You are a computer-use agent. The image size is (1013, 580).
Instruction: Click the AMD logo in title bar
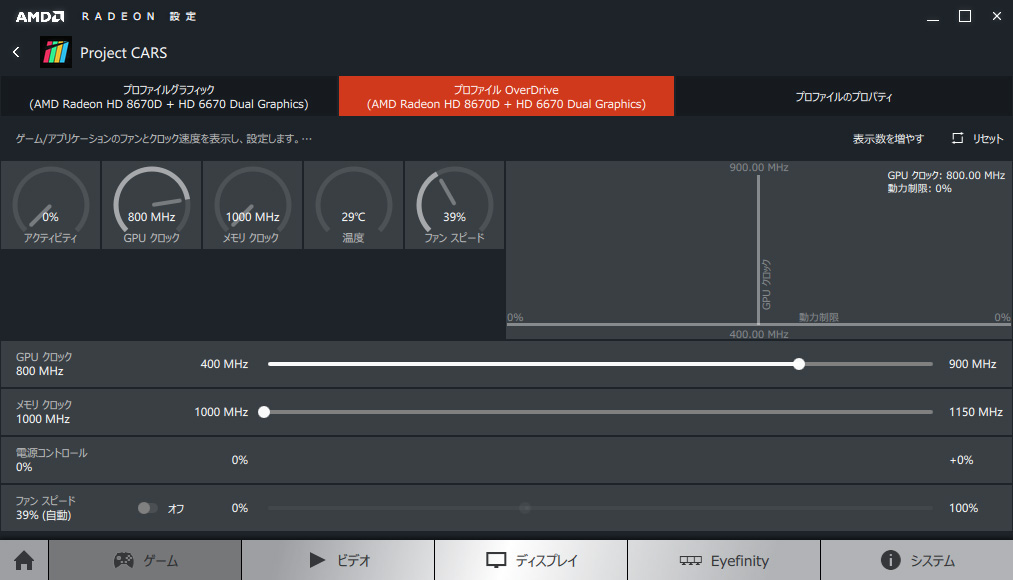(x=39, y=17)
